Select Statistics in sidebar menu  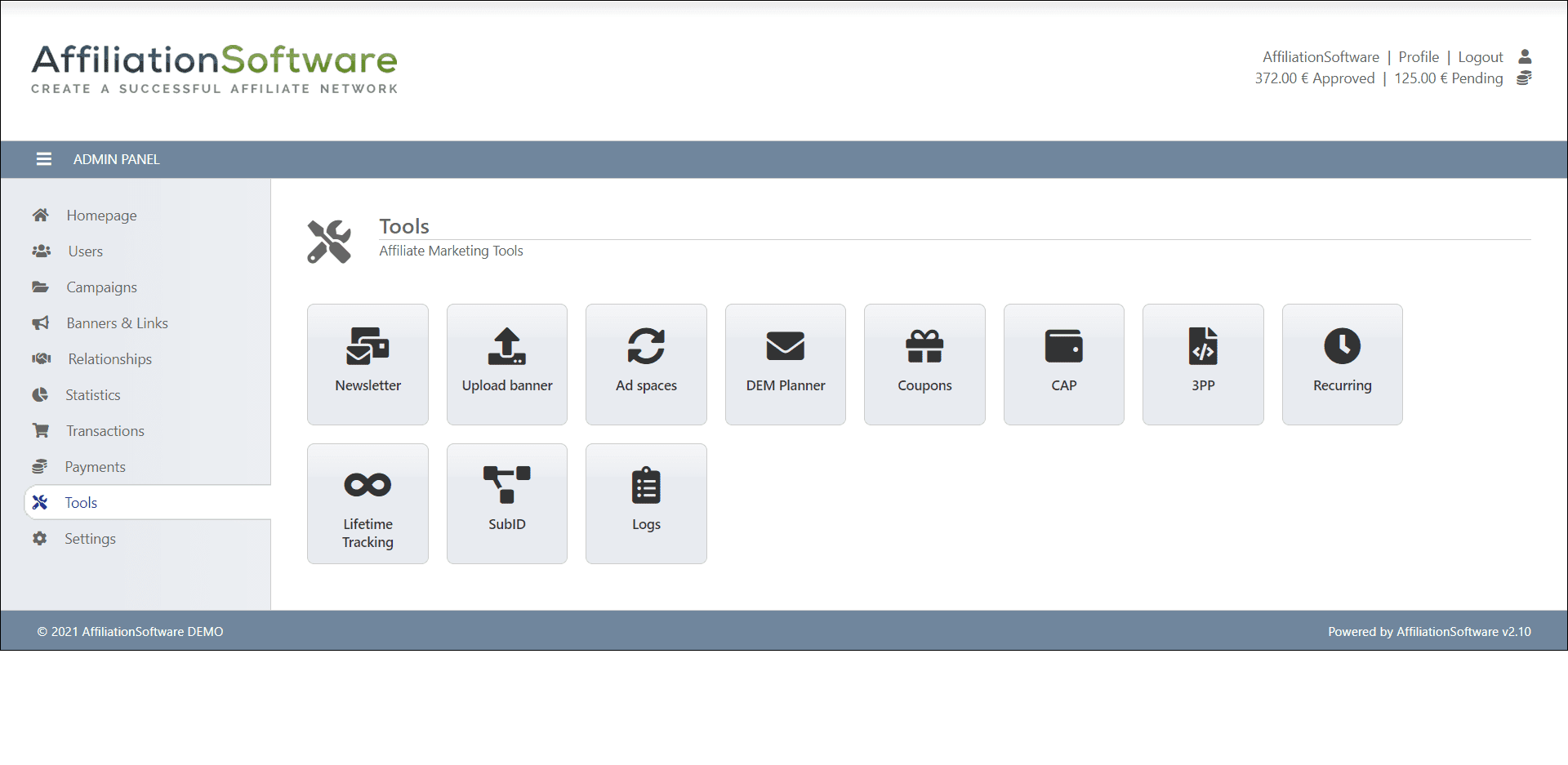coord(92,395)
